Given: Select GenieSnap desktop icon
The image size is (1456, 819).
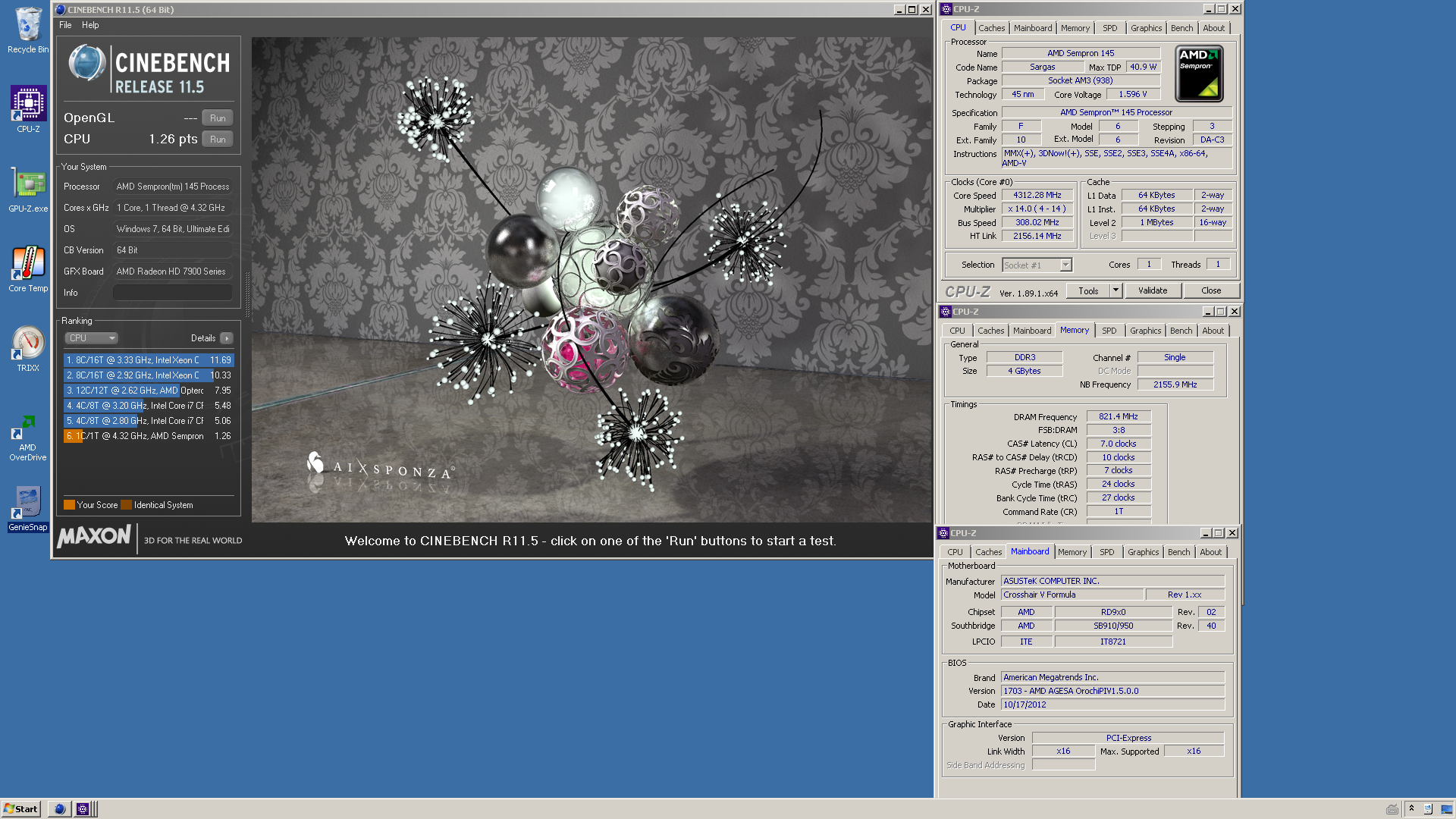Looking at the screenshot, I should pyautogui.click(x=28, y=508).
